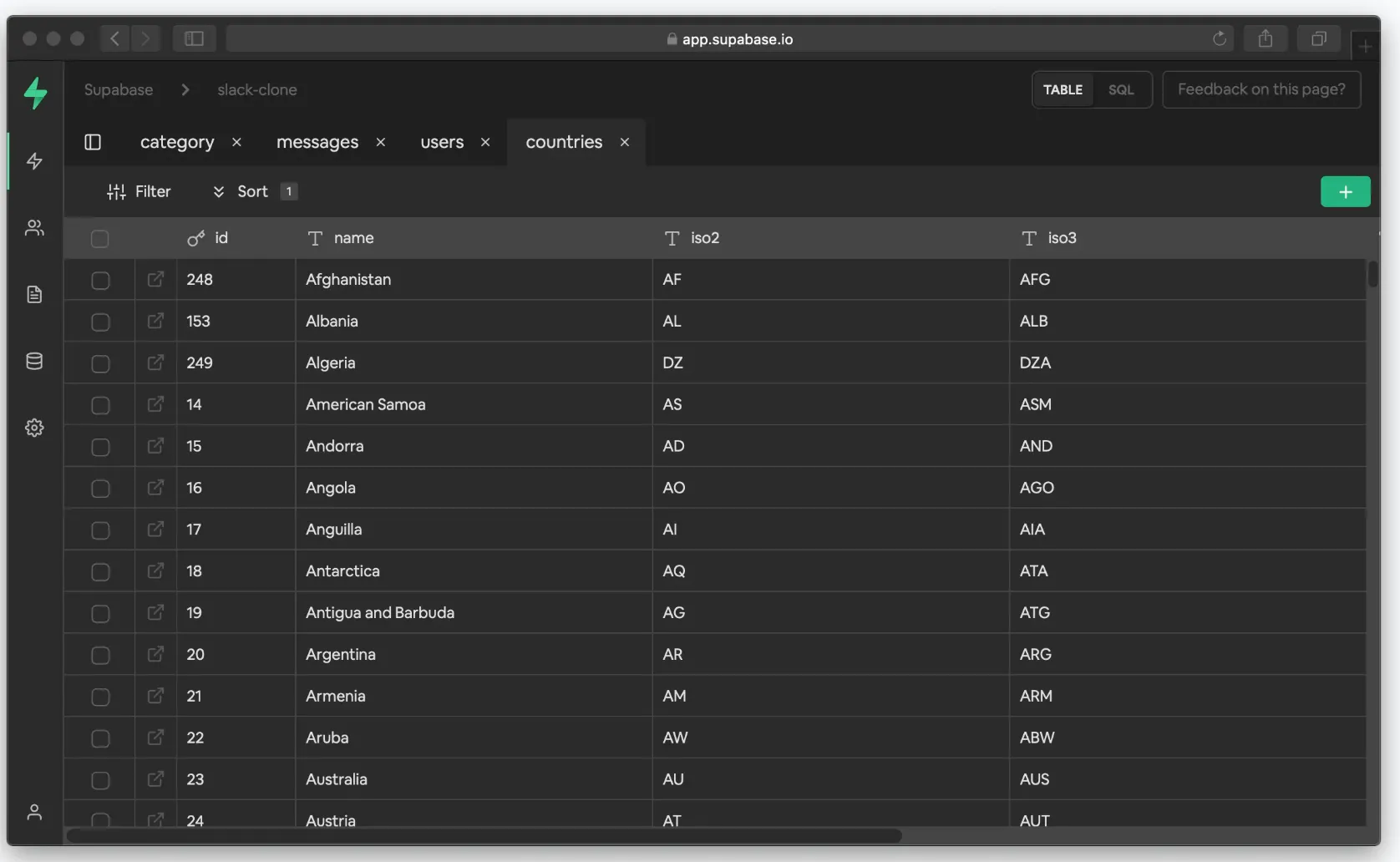Click the horizontal scrollbar at table bottom
This screenshot has height=862, width=1400.
point(484,835)
